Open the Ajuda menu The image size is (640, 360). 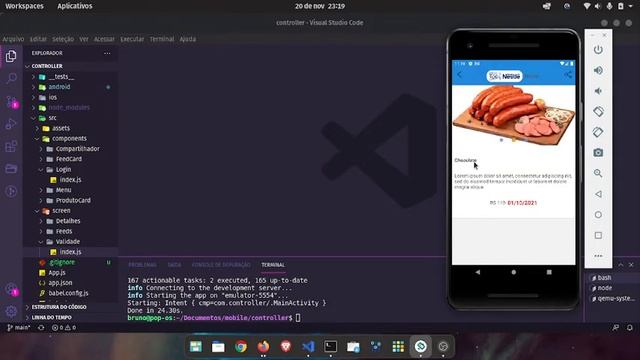(188, 39)
